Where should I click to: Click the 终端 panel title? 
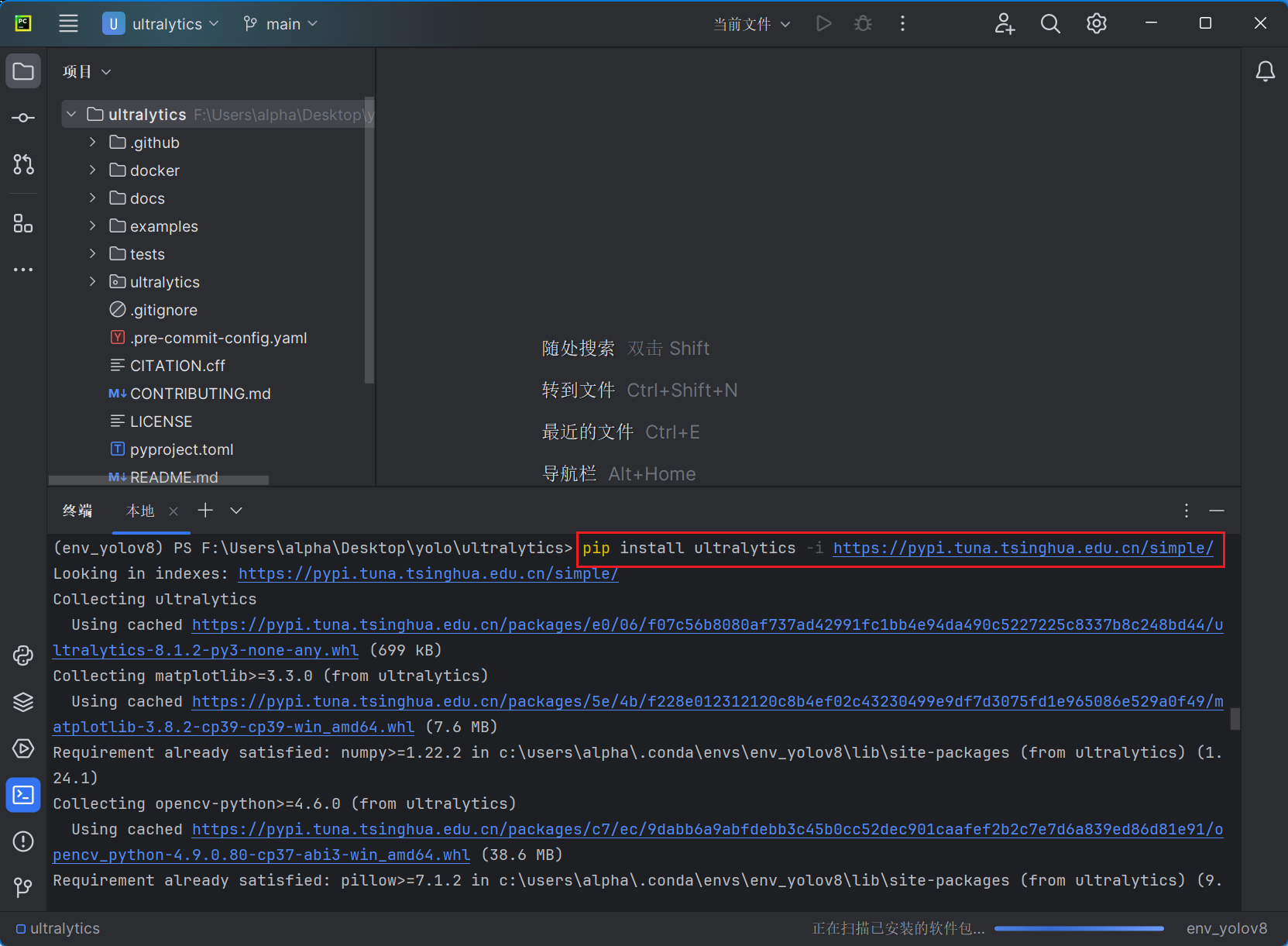[x=77, y=511]
